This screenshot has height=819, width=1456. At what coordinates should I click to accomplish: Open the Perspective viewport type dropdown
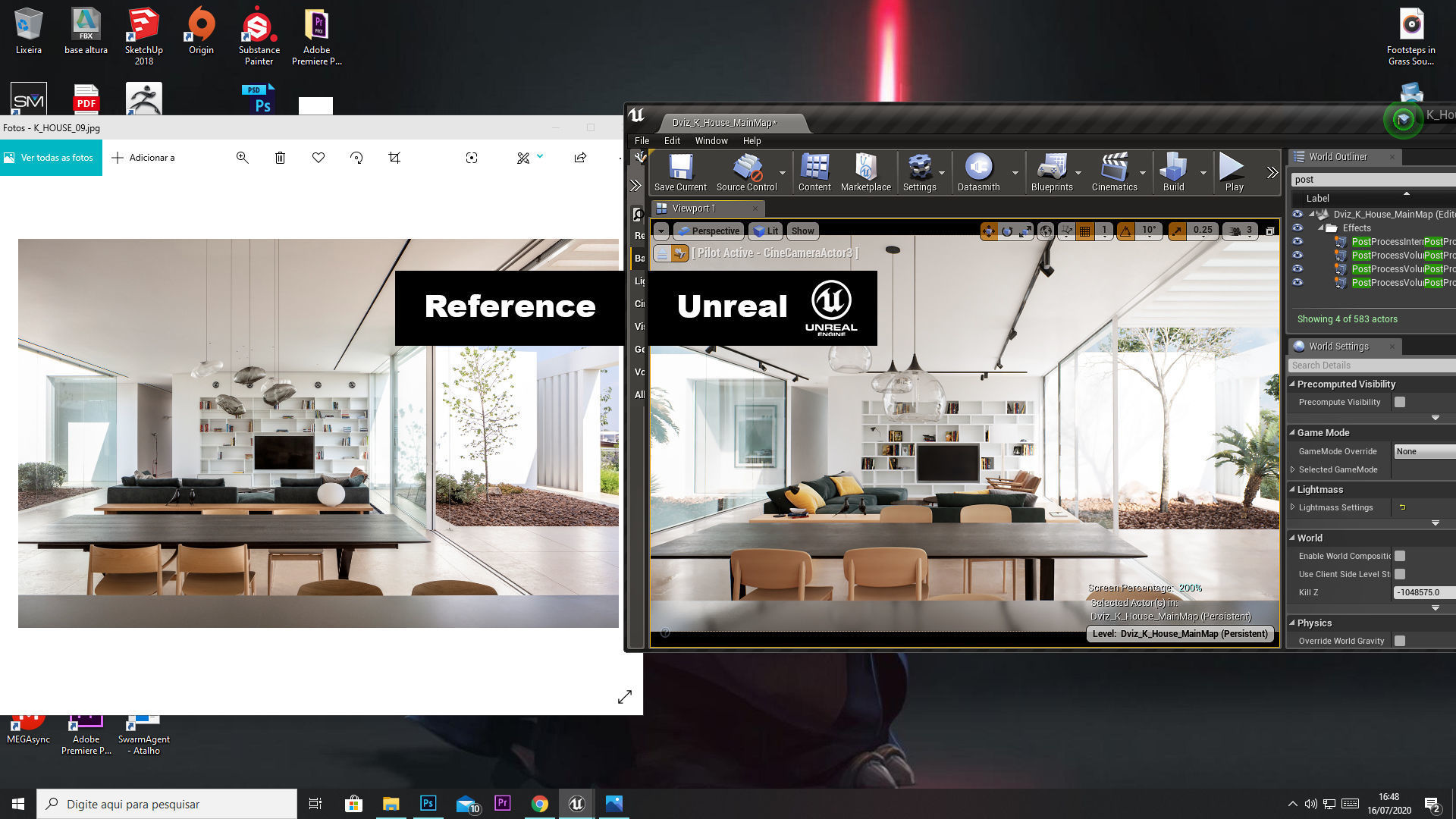click(708, 231)
